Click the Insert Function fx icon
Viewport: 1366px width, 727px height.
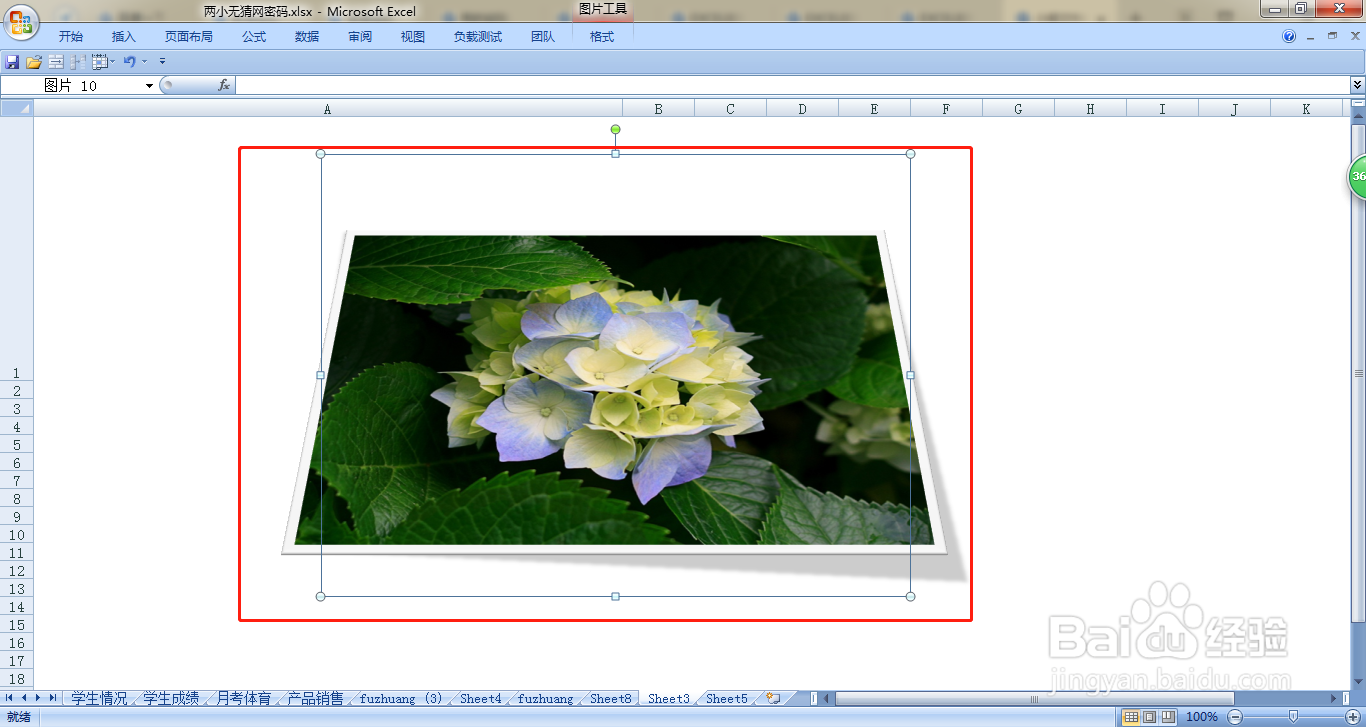click(x=224, y=85)
